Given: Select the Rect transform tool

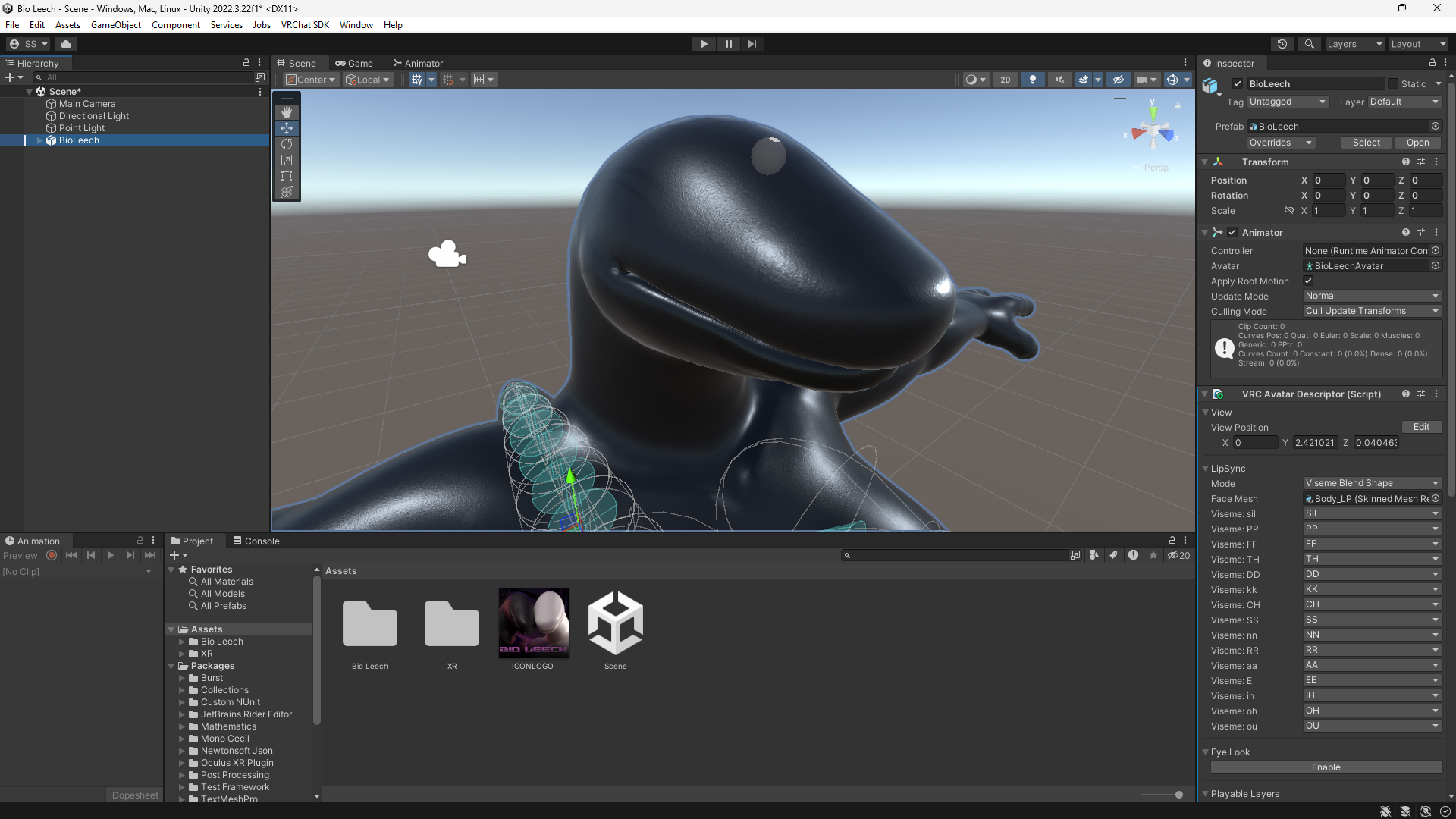Looking at the screenshot, I should click(x=287, y=176).
